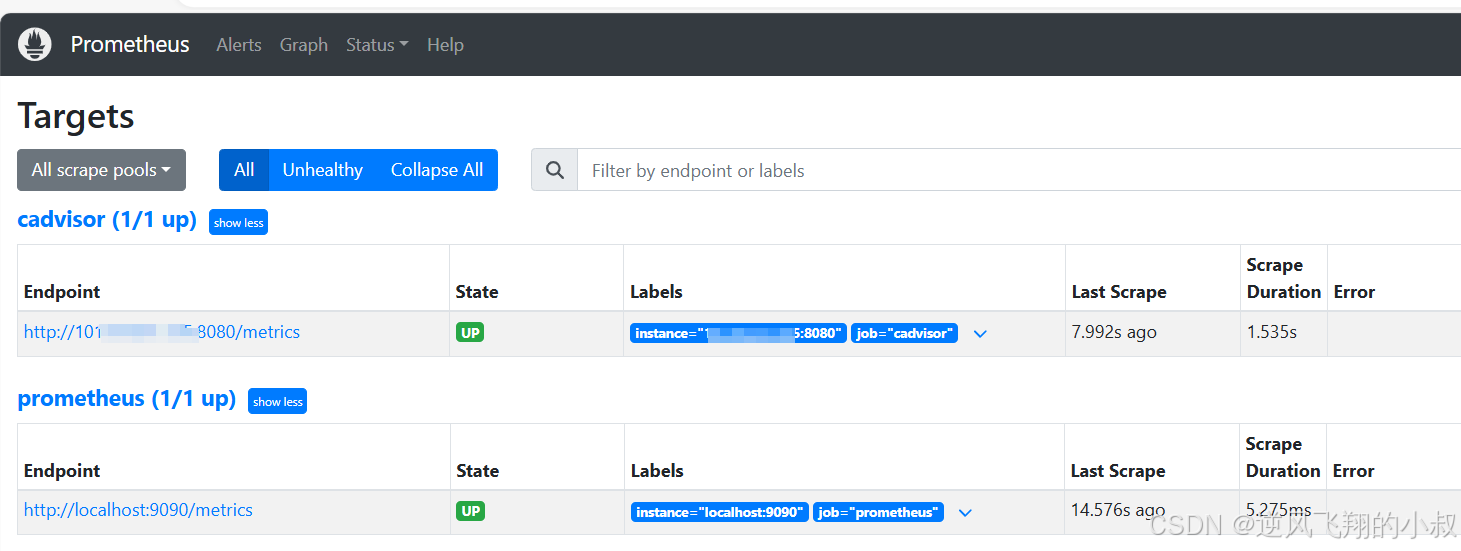Open the cadvisor :8080/metrics endpoint link

162,332
